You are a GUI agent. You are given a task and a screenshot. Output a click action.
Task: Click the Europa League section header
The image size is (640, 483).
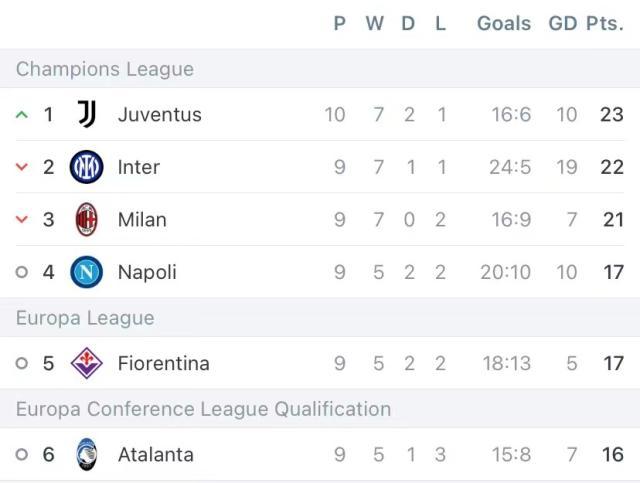tap(85, 318)
